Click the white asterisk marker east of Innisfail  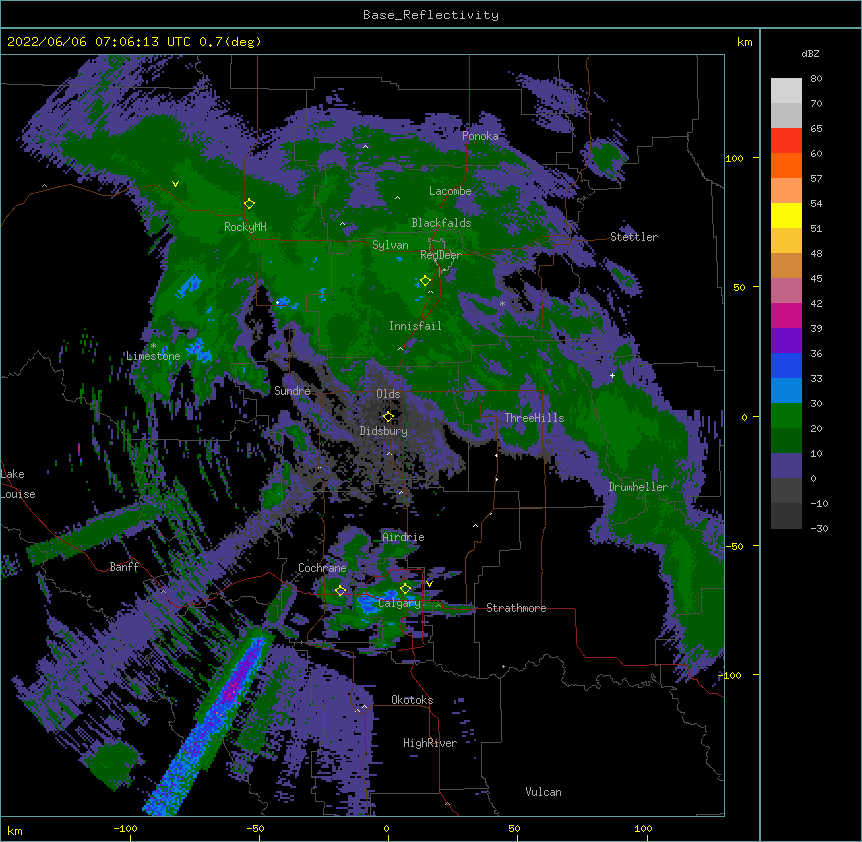click(x=502, y=303)
